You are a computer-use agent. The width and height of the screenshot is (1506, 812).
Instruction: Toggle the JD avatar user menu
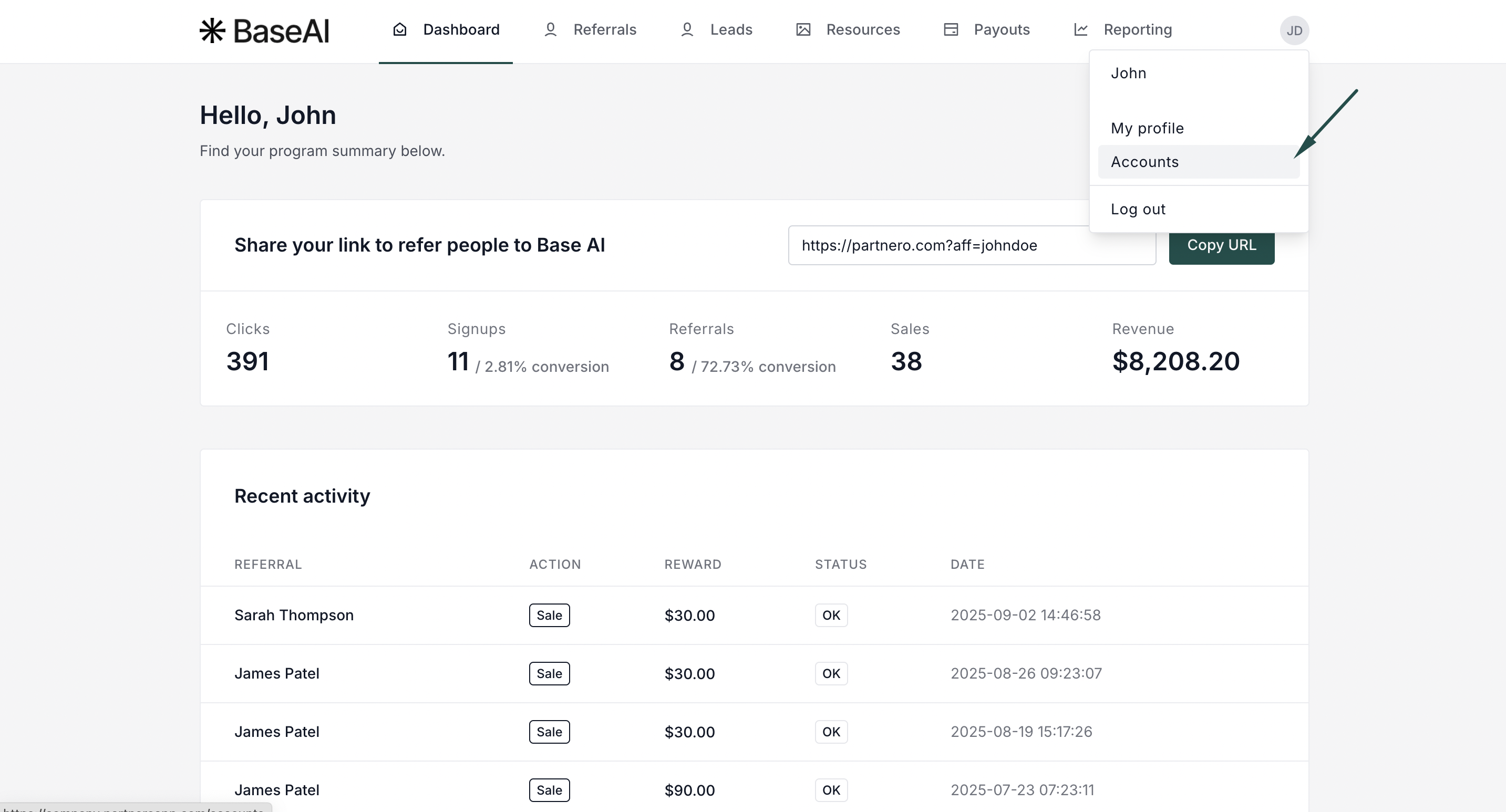pyautogui.click(x=1294, y=30)
